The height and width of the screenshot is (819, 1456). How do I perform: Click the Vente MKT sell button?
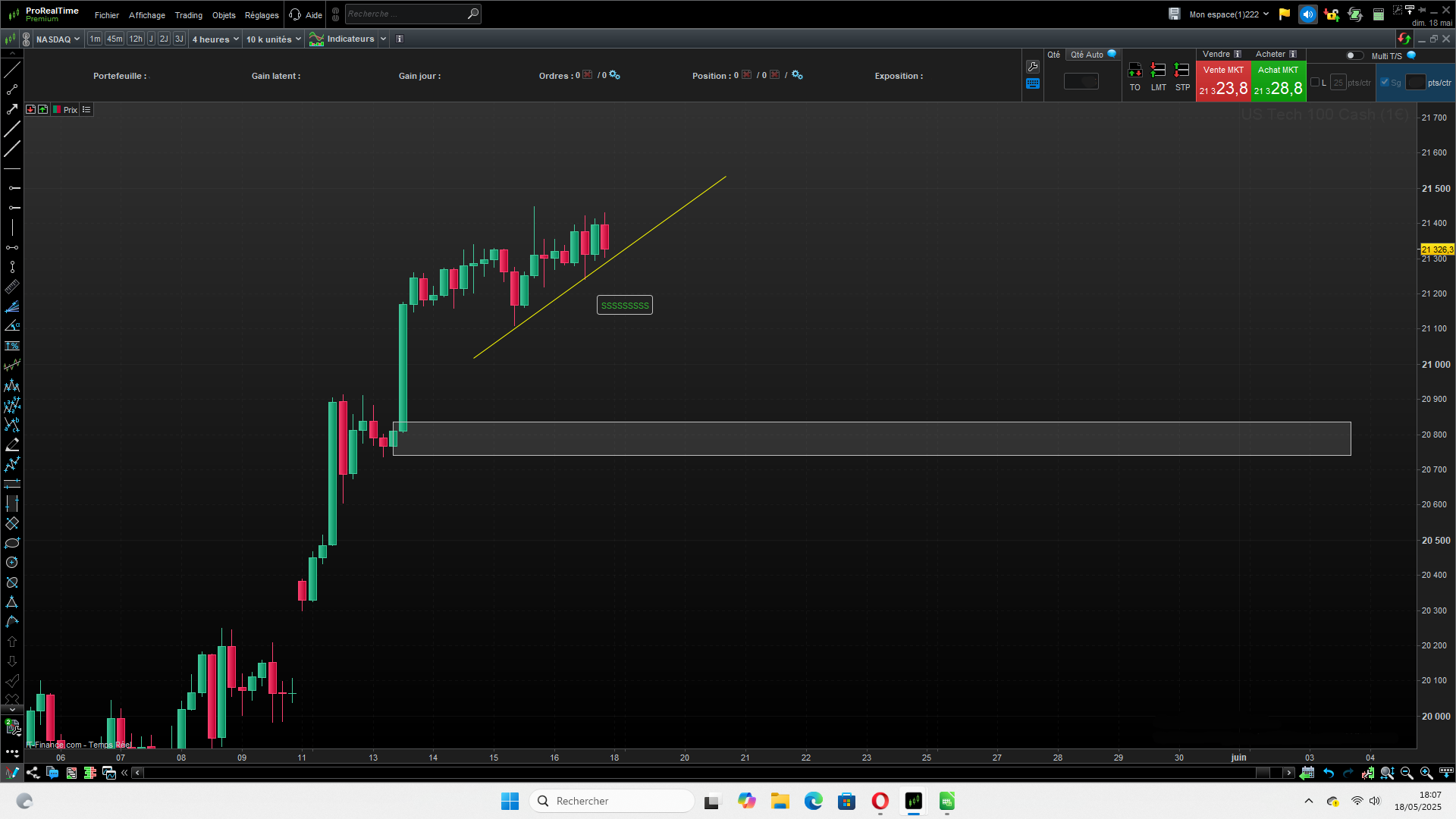tap(1222, 82)
